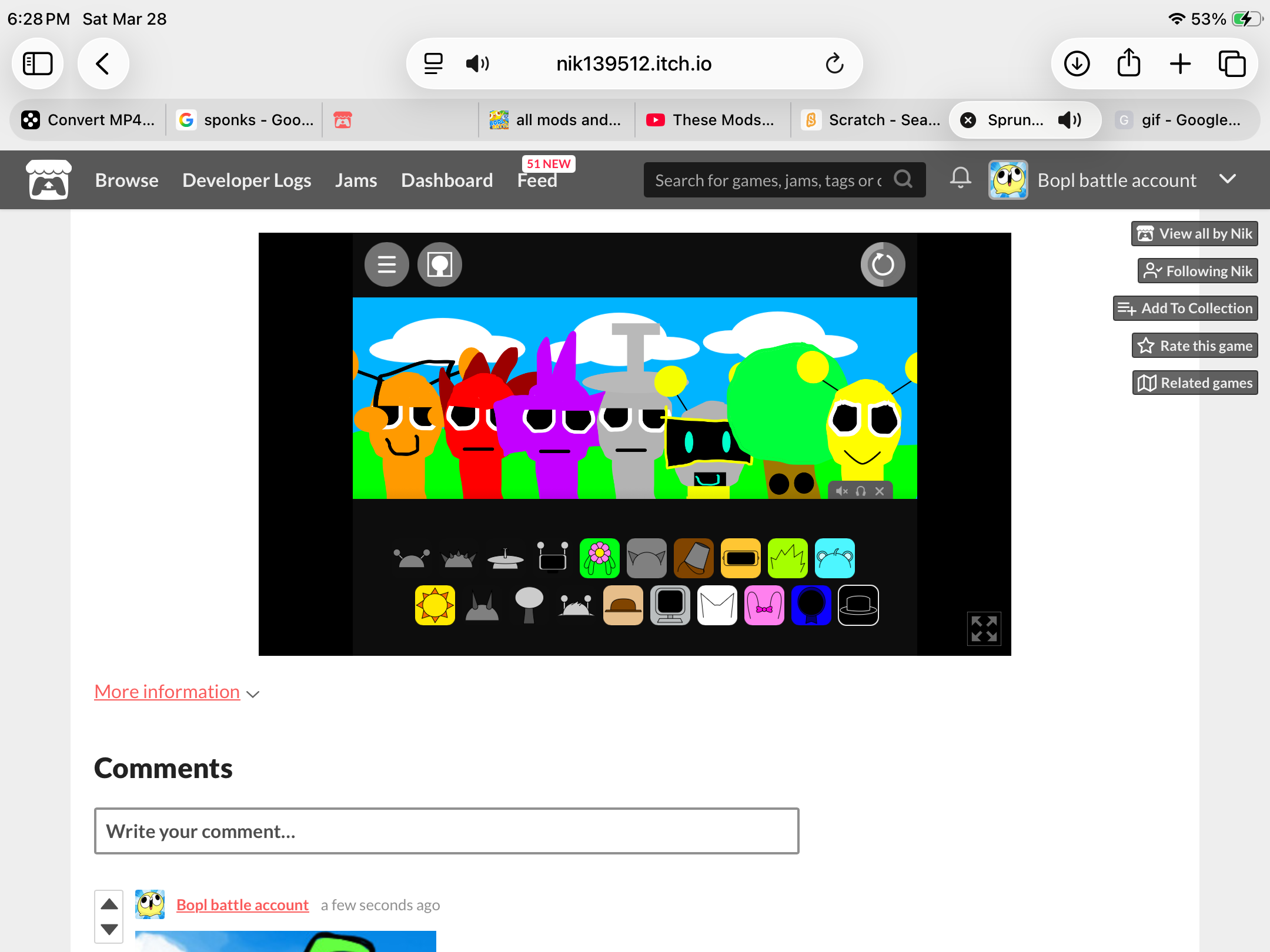Mute audio on the Sprunki tab
This screenshot has width=1270, height=952.
pyautogui.click(x=1069, y=120)
